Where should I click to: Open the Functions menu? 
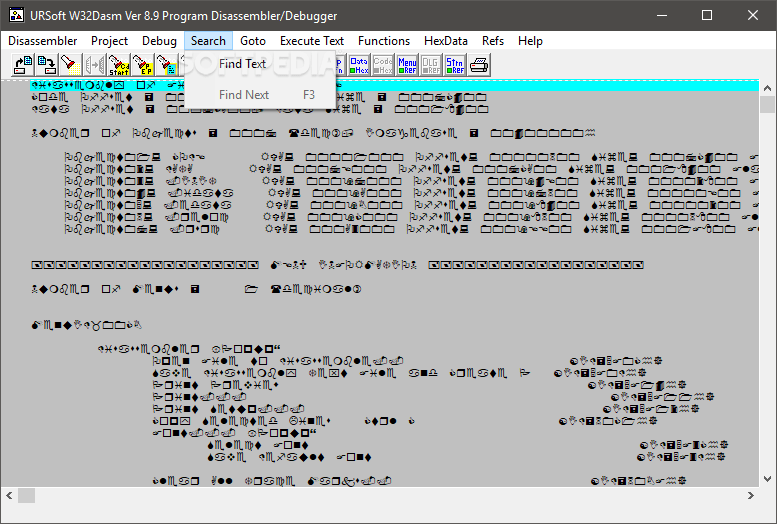click(384, 41)
